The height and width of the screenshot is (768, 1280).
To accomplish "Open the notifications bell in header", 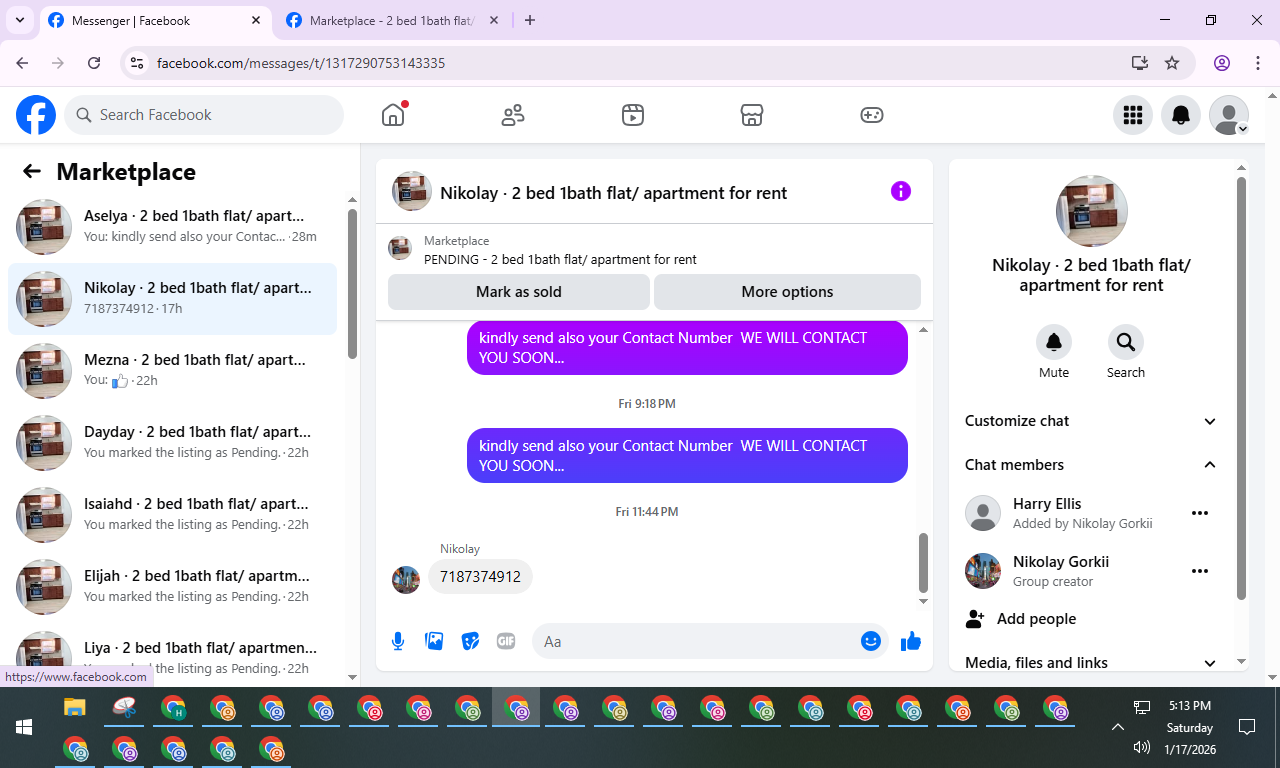I will [x=1181, y=115].
